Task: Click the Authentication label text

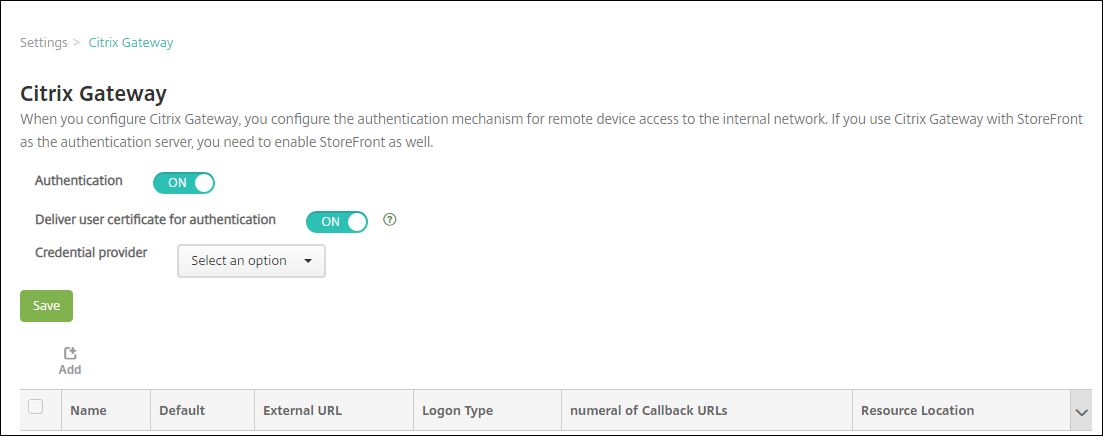Action: (x=79, y=181)
